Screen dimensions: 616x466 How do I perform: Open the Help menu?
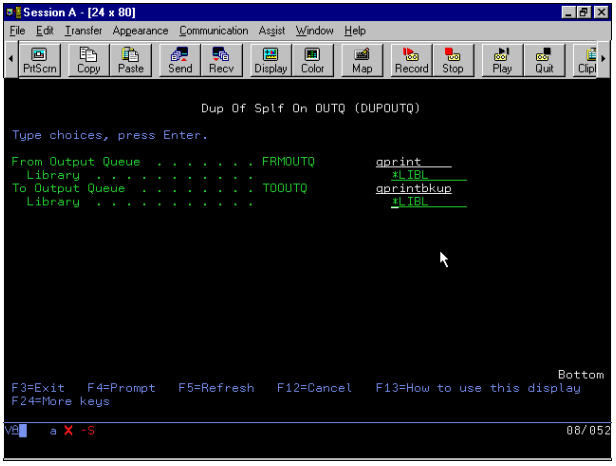point(355,31)
